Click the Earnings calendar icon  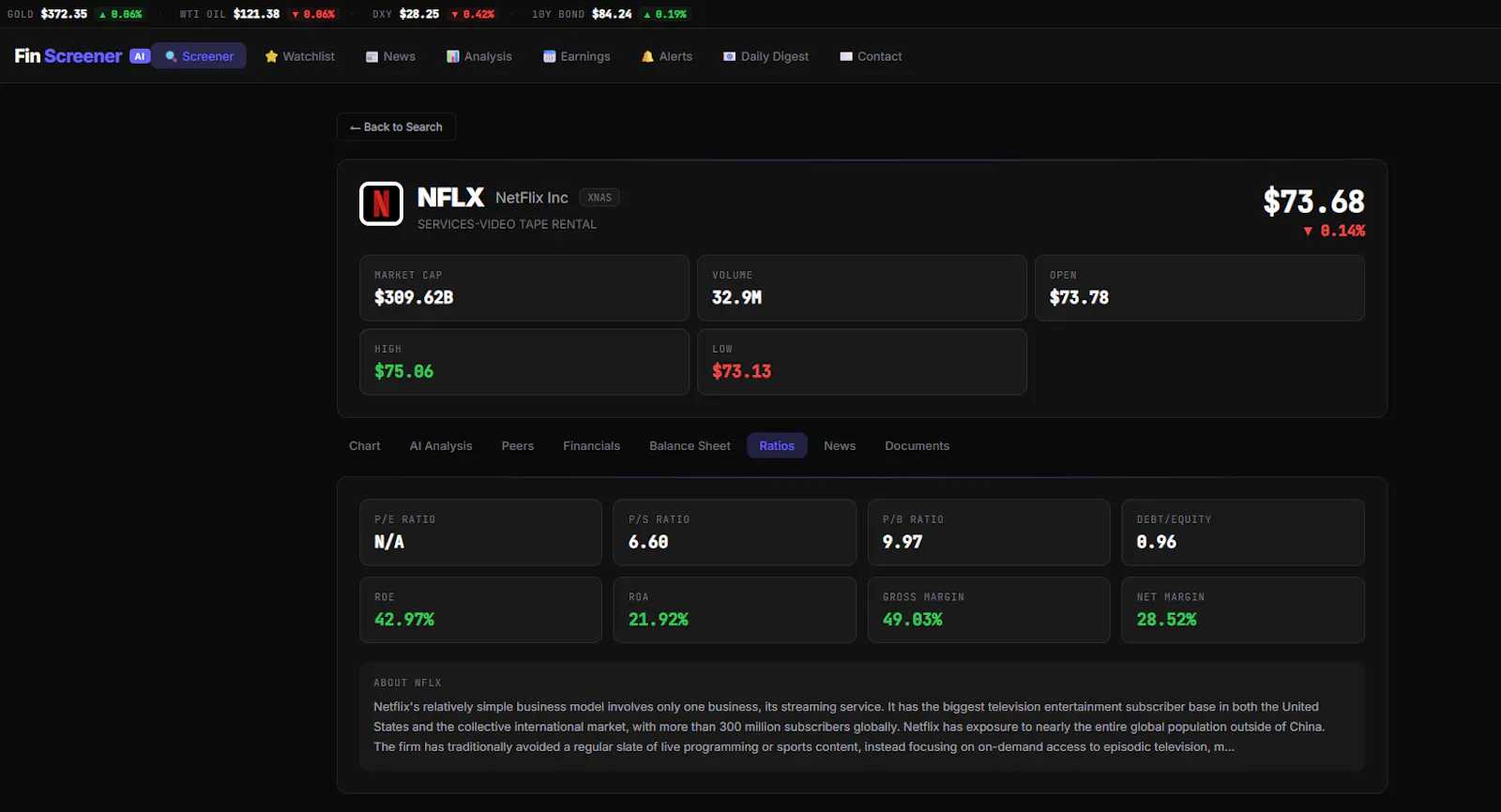550,56
